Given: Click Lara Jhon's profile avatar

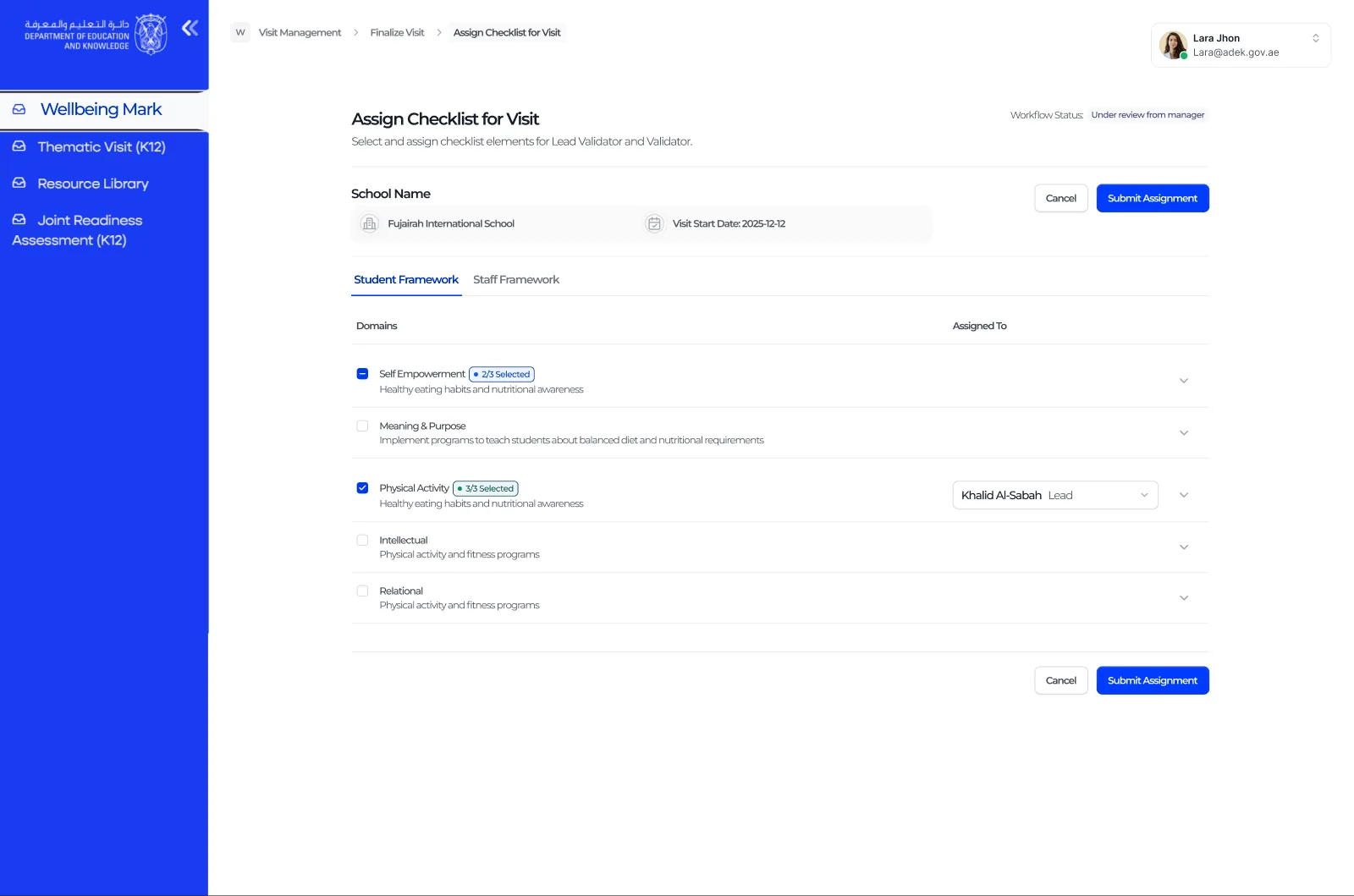Looking at the screenshot, I should click(1173, 45).
